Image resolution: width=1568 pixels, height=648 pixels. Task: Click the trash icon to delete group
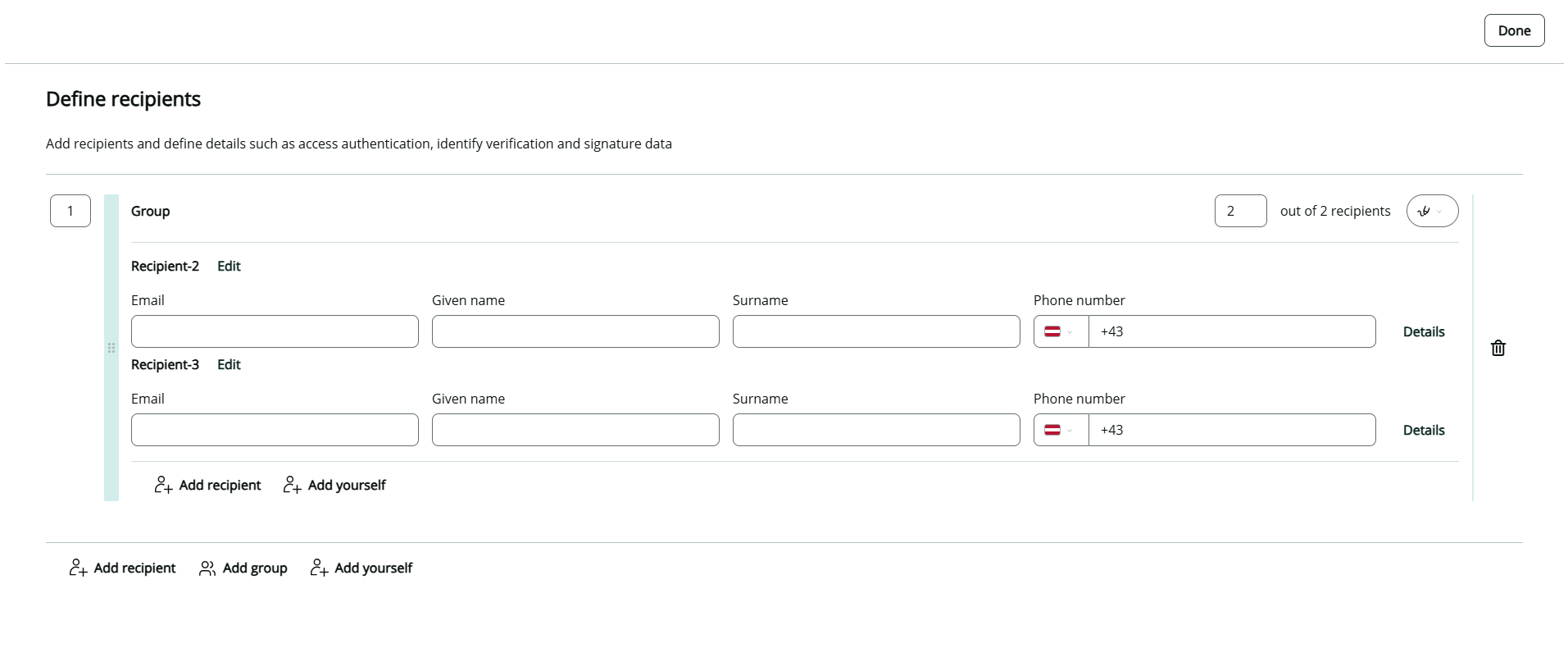coord(1498,348)
